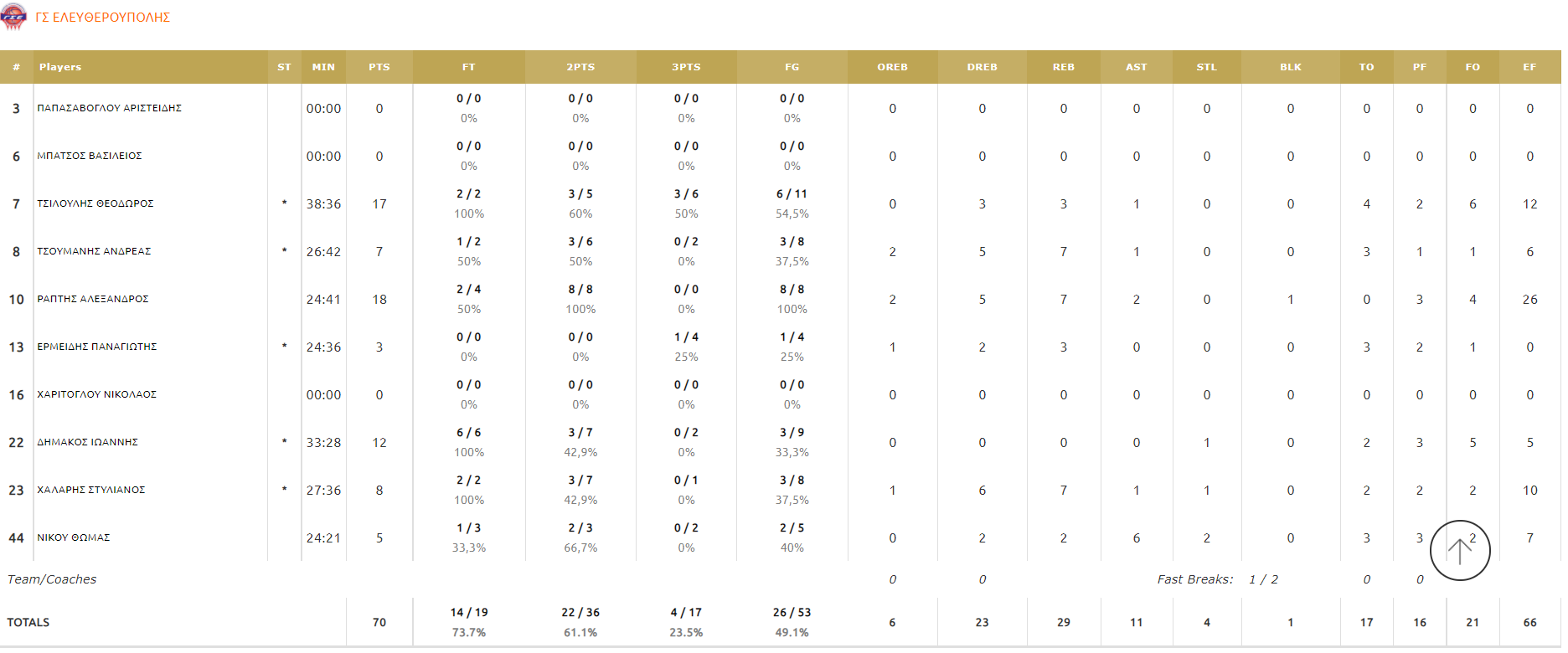Select player ΤΣΙΛΟΥΛΗΣ ΘΕΟΔΩΡΟΣ
Viewport: 1568px width, 653px height.
(95, 203)
